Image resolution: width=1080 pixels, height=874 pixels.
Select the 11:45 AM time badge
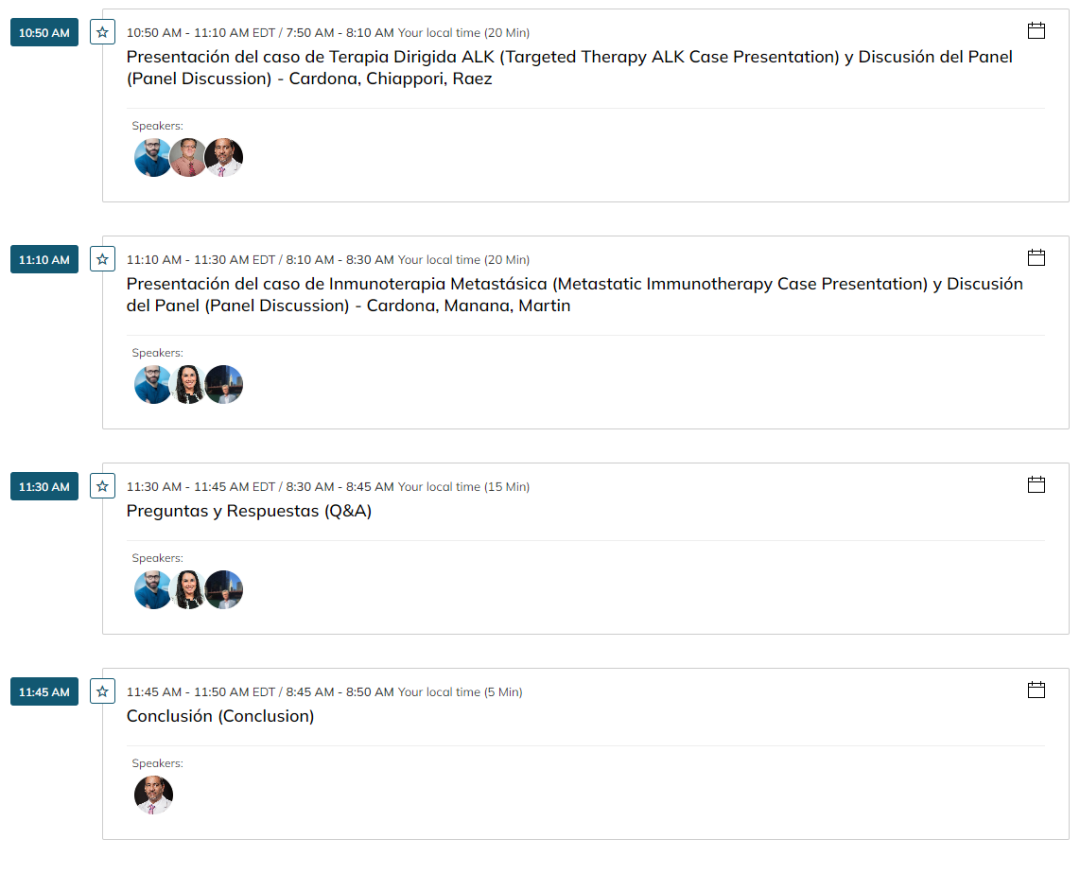(44, 692)
